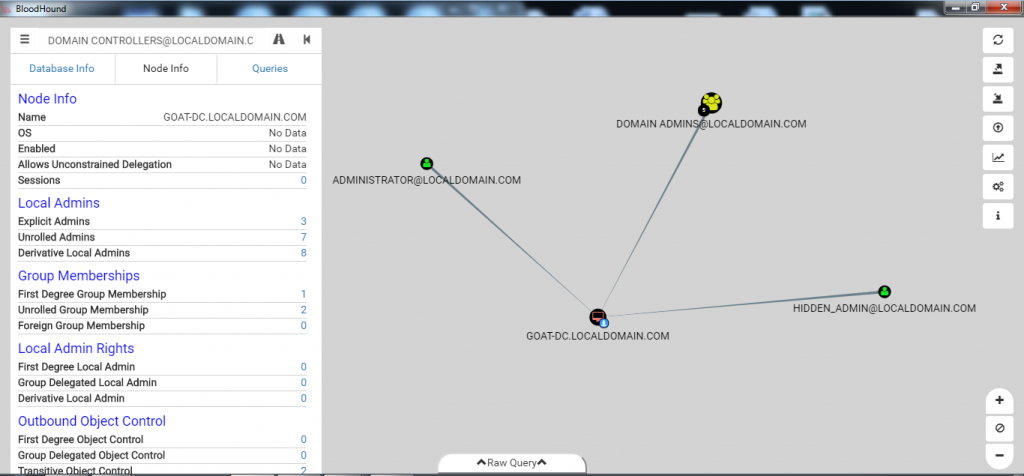Click the Import Graph icon
This screenshot has height=476, width=1024.
point(997,98)
